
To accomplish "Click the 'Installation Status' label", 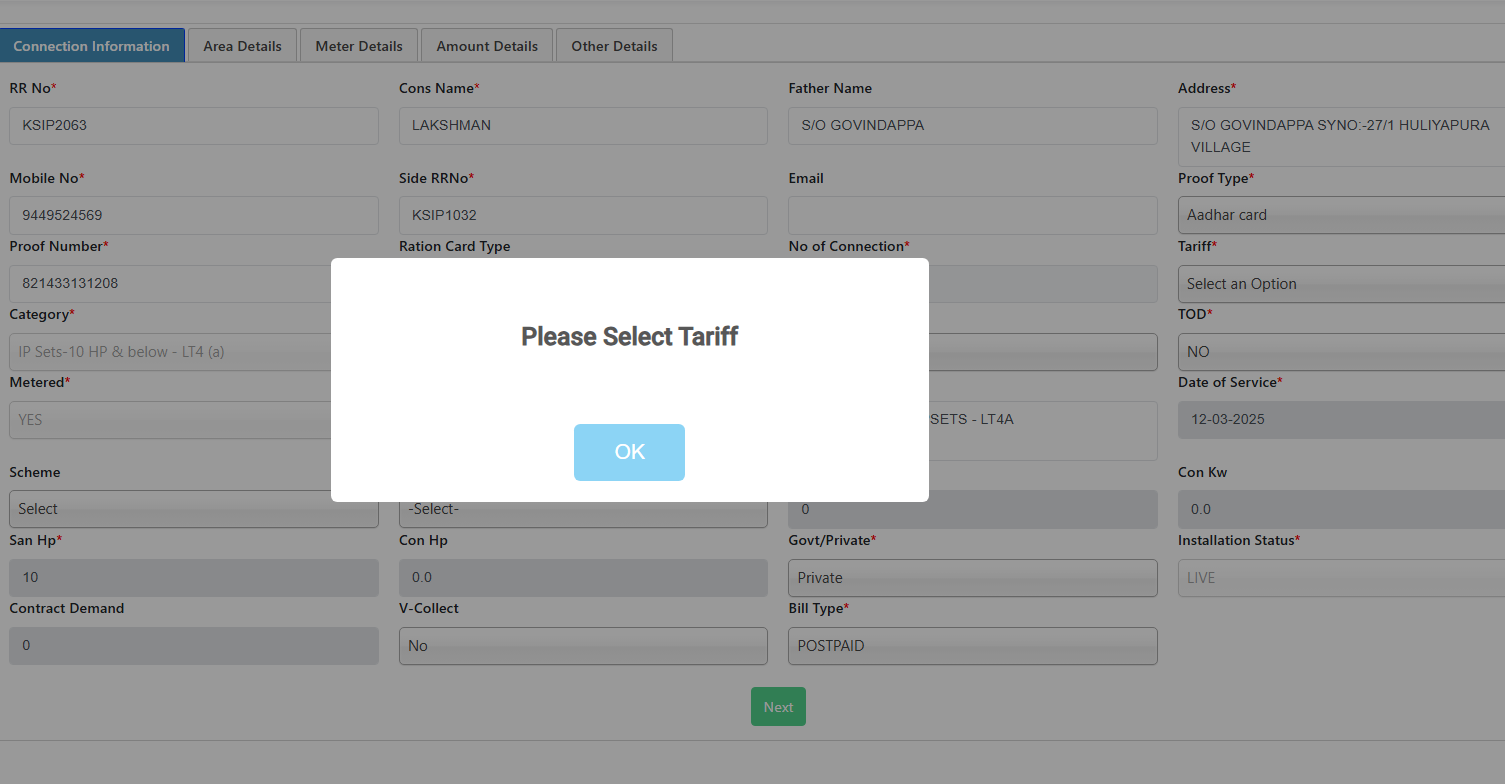I will pyautogui.click(x=1237, y=540).
